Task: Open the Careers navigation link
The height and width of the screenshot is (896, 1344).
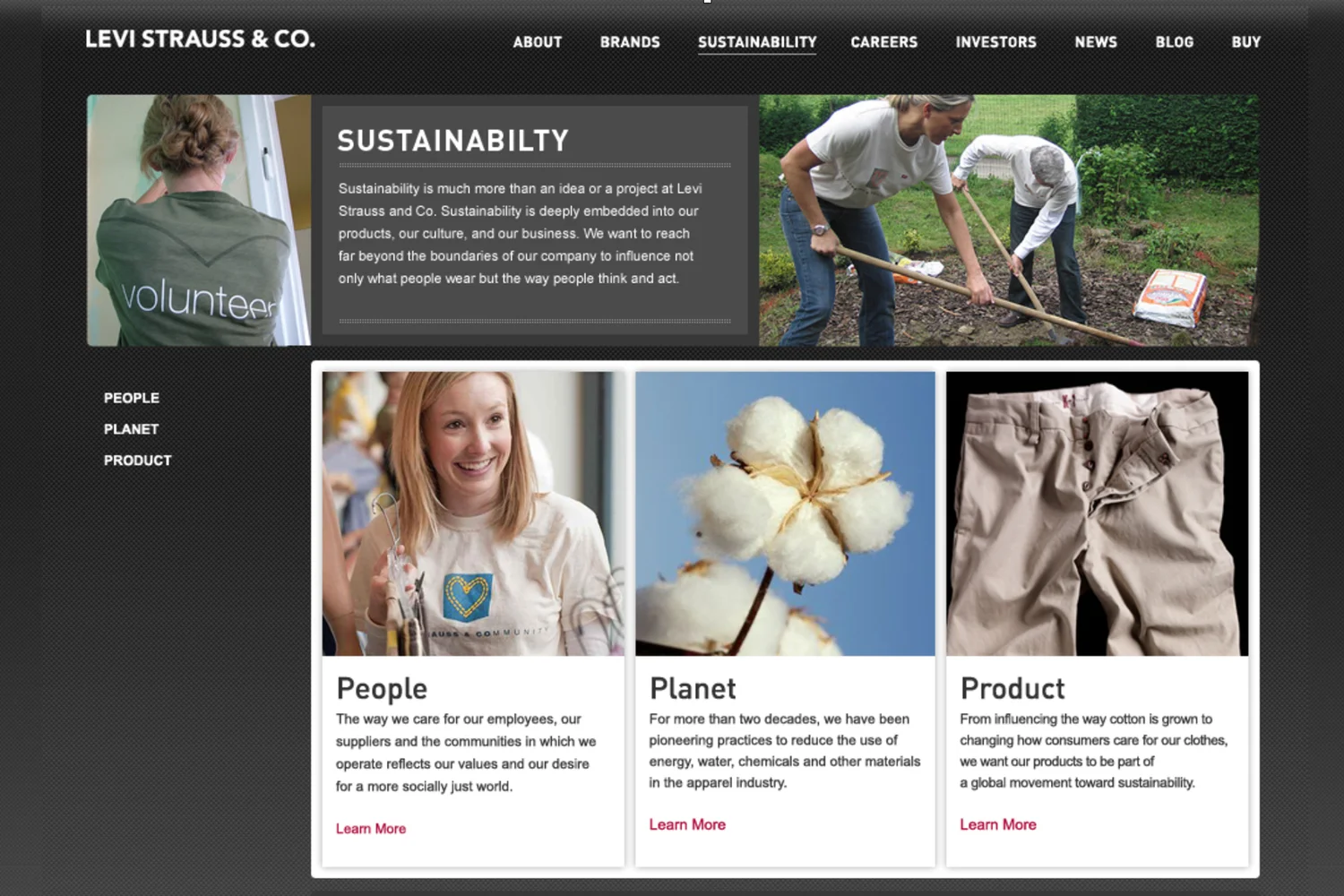Action: (x=884, y=42)
